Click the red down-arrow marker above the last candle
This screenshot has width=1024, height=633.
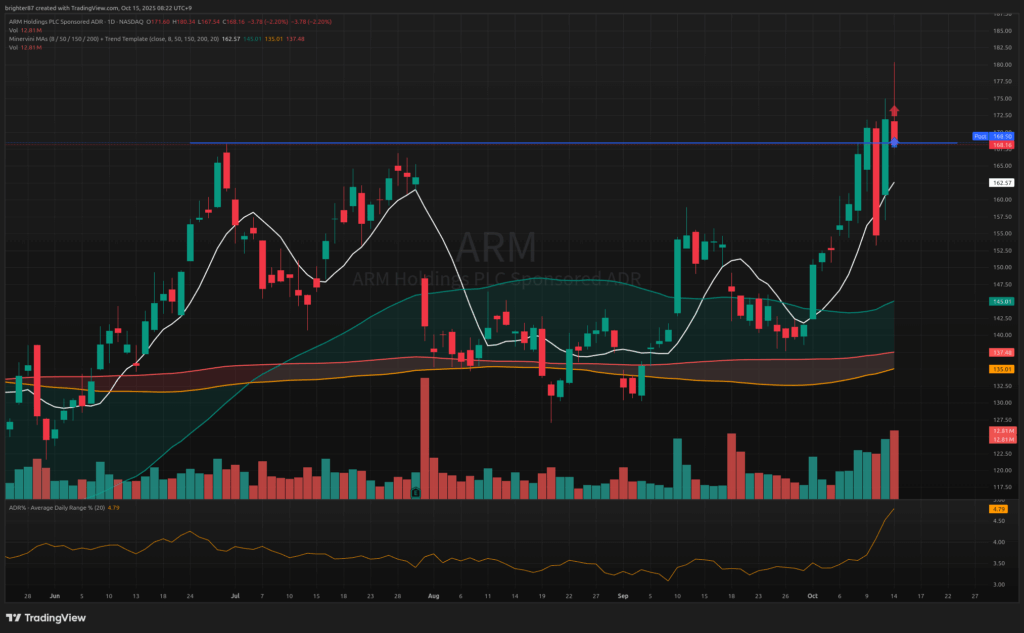point(895,110)
